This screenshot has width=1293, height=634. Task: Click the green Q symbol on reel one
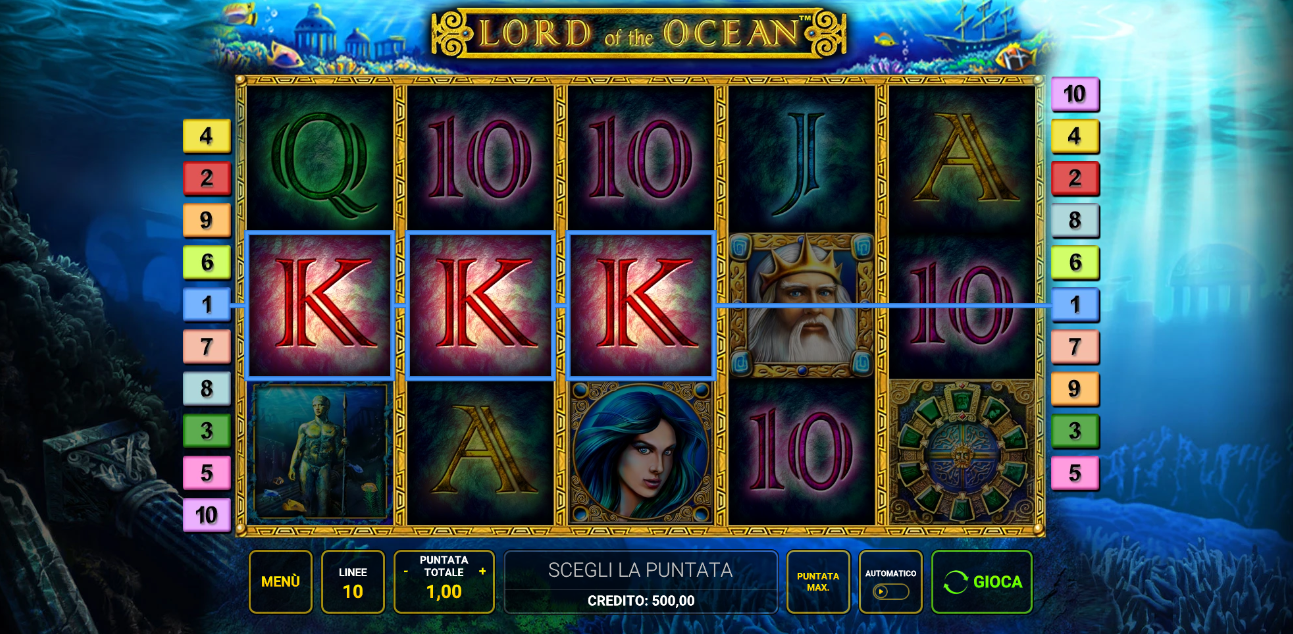pyautogui.click(x=319, y=160)
